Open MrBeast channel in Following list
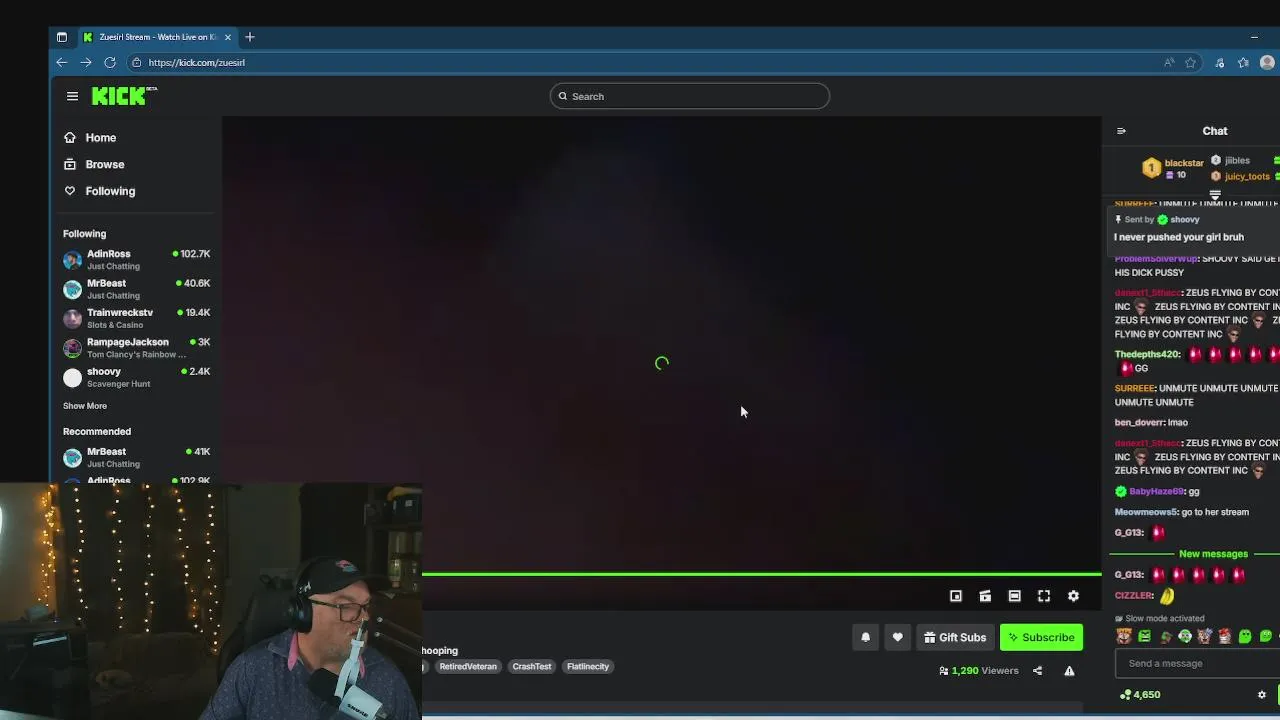 [x=136, y=289]
